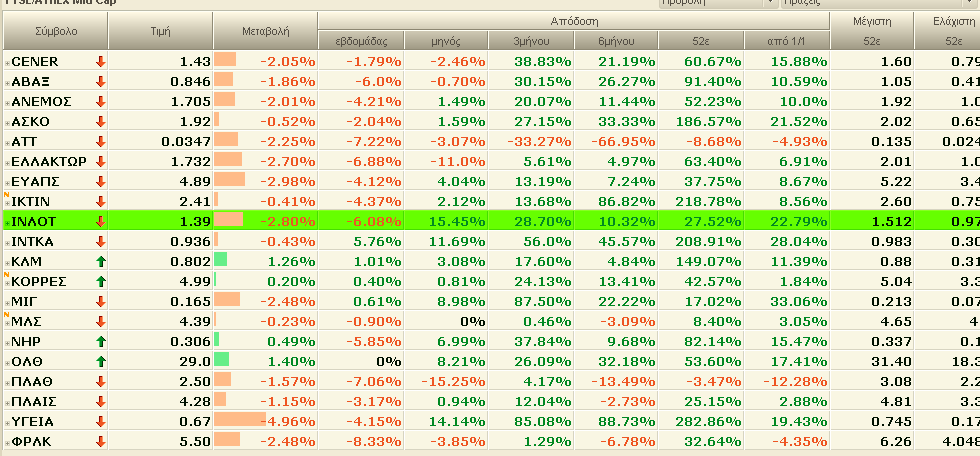Click the red down arrow beside ΦΡΛΚ

pos(101,441)
